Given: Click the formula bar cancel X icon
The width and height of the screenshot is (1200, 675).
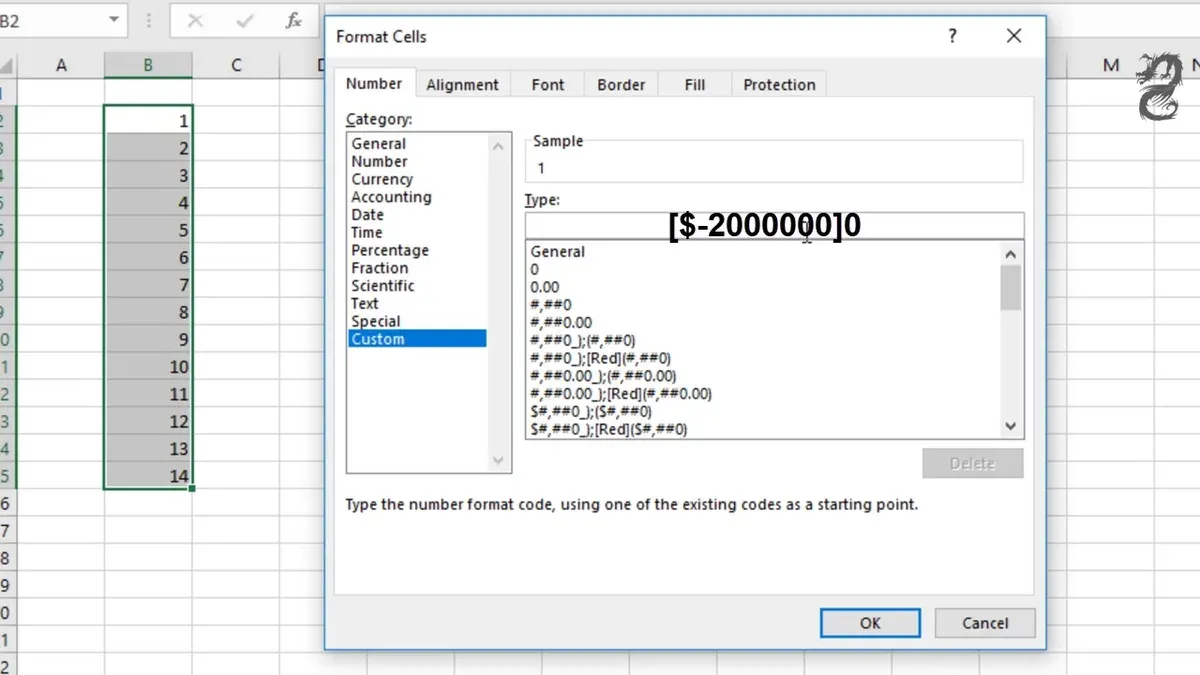Looking at the screenshot, I should pos(195,20).
